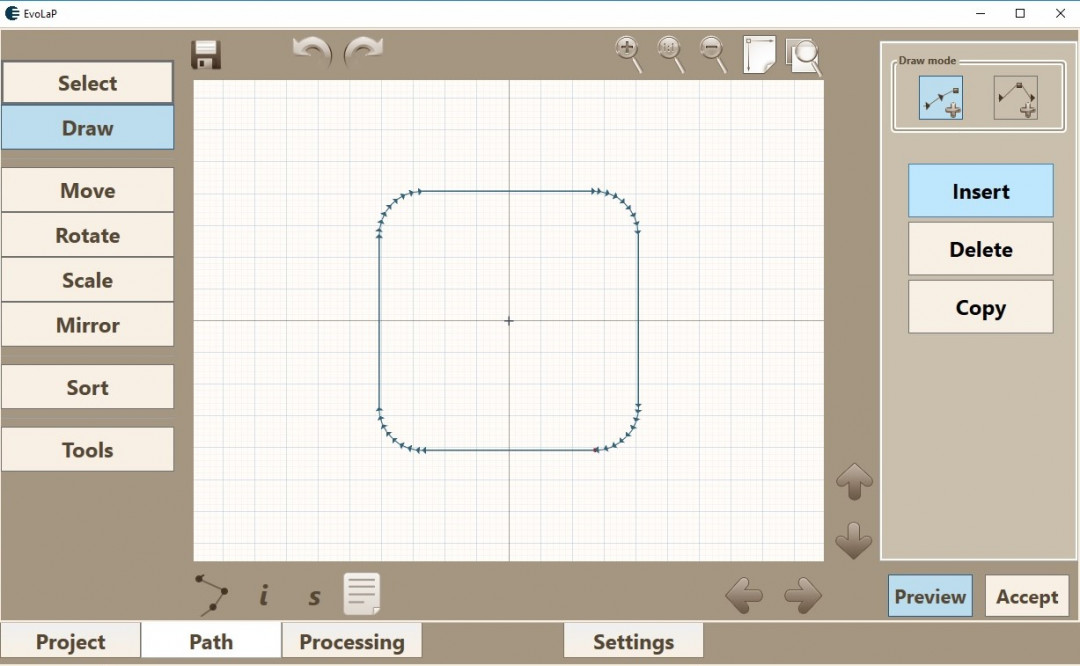1080x666 pixels.
Task: Click the middle magnifier zoom icon
Action: (670, 53)
